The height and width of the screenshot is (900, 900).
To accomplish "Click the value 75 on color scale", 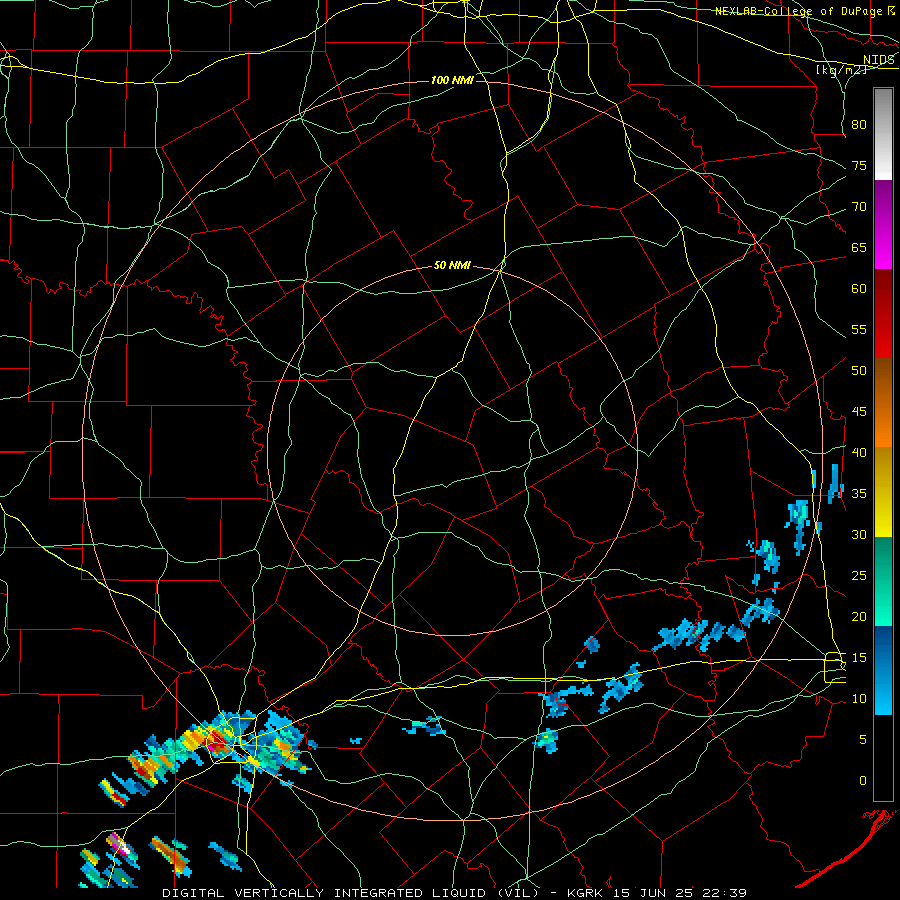I will coord(859,165).
